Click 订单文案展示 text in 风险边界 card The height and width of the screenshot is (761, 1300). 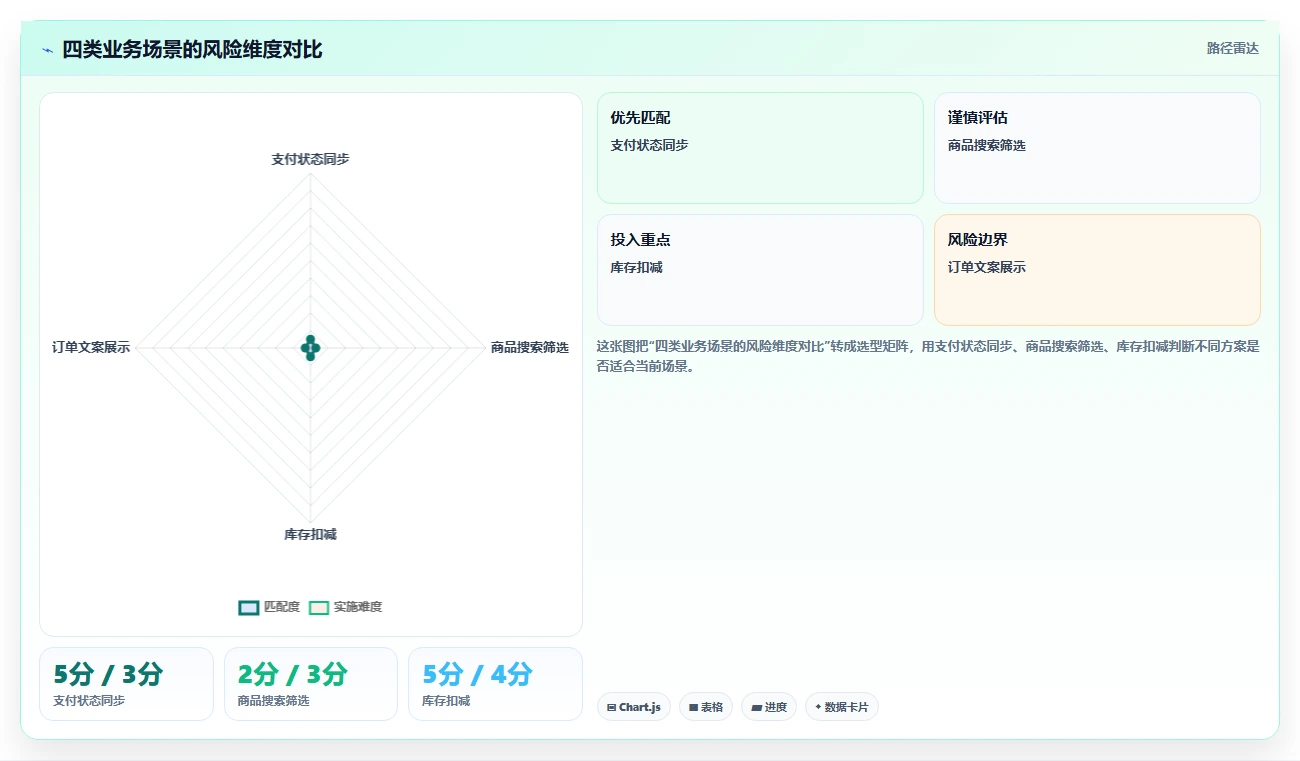coord(987,267)
